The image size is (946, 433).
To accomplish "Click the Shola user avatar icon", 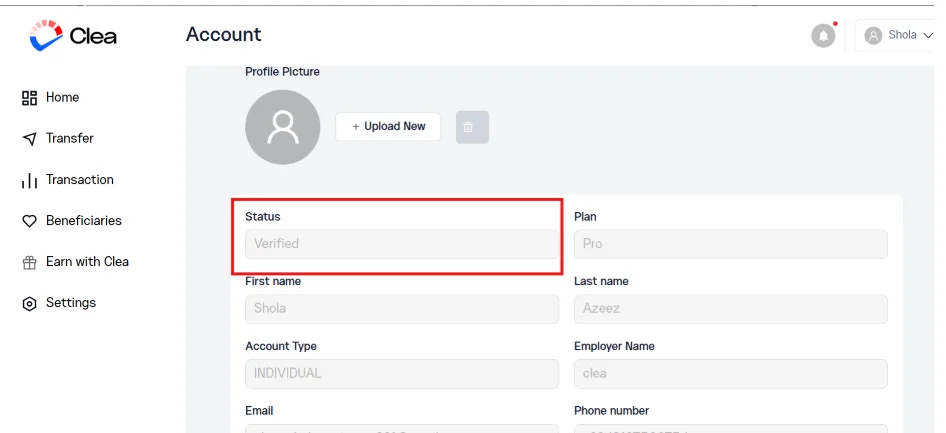I will 873,35.
